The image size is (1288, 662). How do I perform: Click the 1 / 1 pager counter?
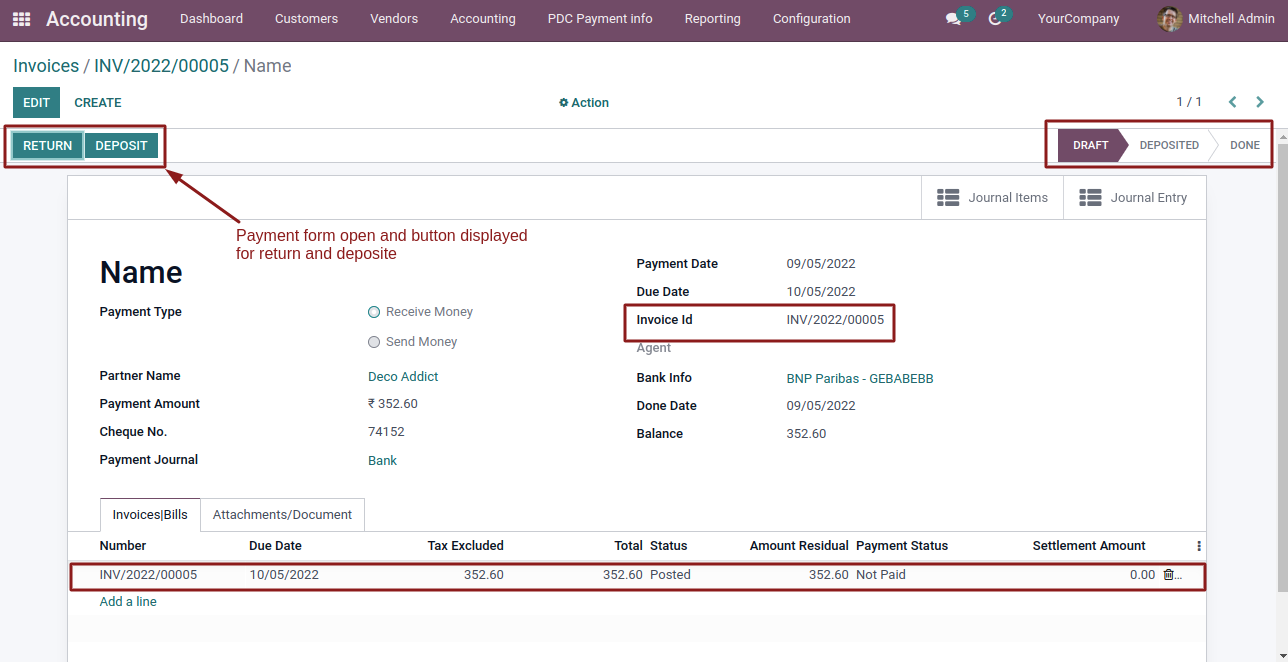point(1189,102)
